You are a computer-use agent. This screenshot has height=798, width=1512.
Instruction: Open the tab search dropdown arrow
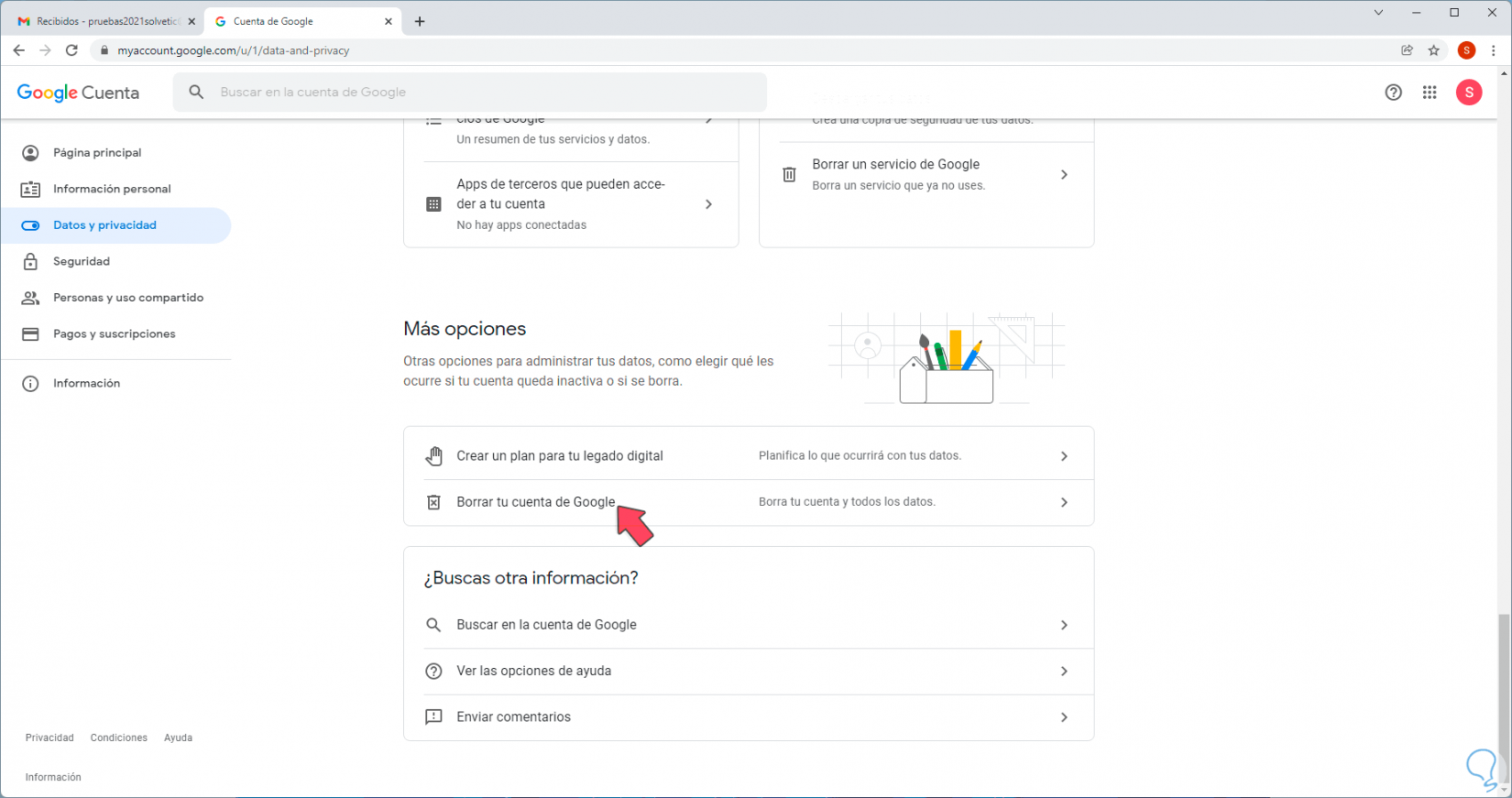point(1378,13)
